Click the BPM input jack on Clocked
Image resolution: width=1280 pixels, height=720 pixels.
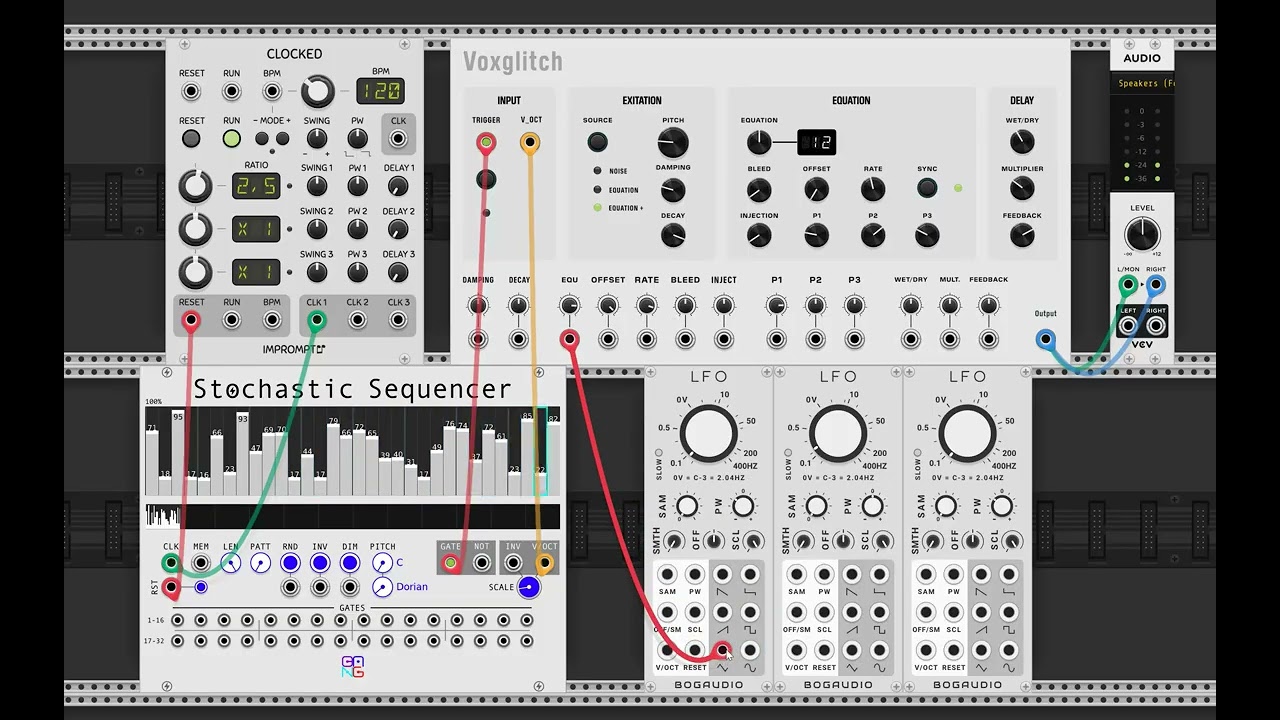pyautogui.click(x=272, y=92)
